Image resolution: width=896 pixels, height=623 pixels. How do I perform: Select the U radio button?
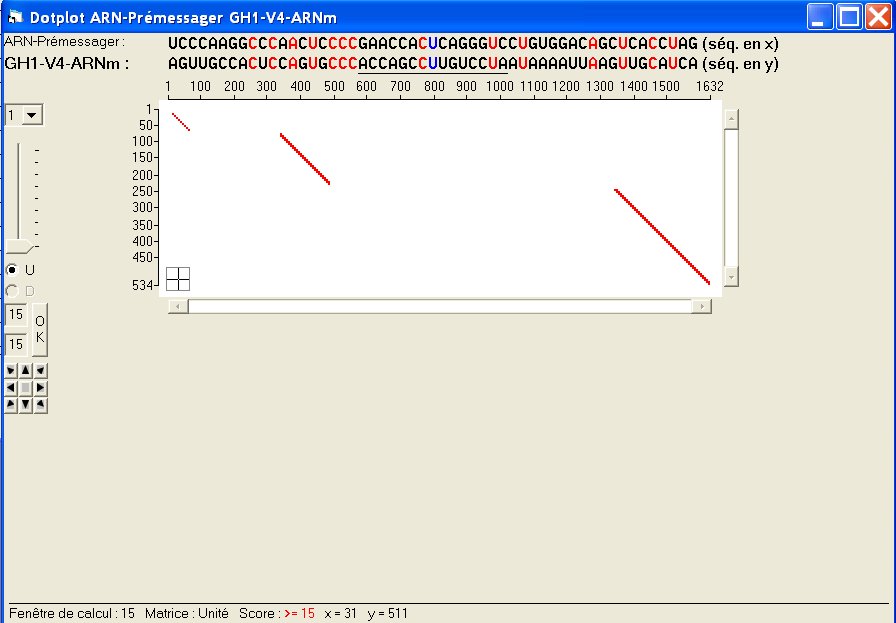12,270
